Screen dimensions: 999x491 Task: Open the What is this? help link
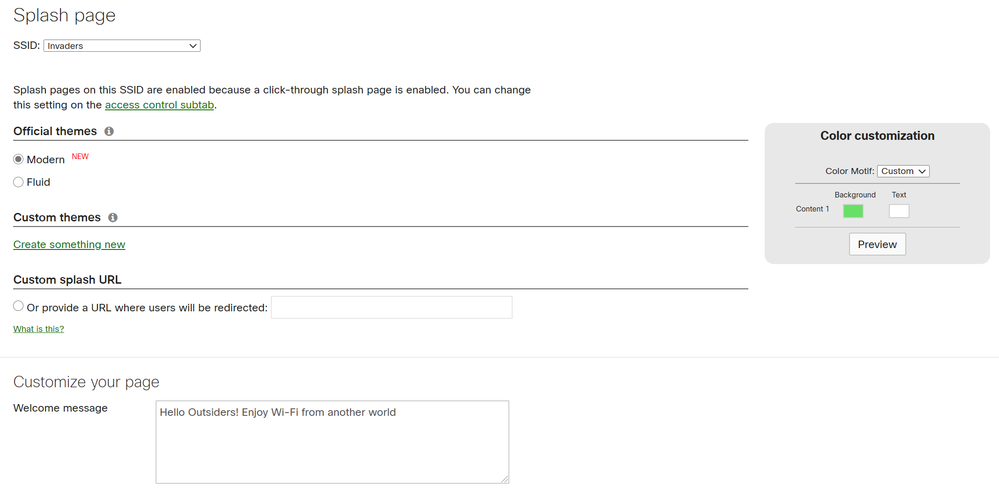point(39,329)
